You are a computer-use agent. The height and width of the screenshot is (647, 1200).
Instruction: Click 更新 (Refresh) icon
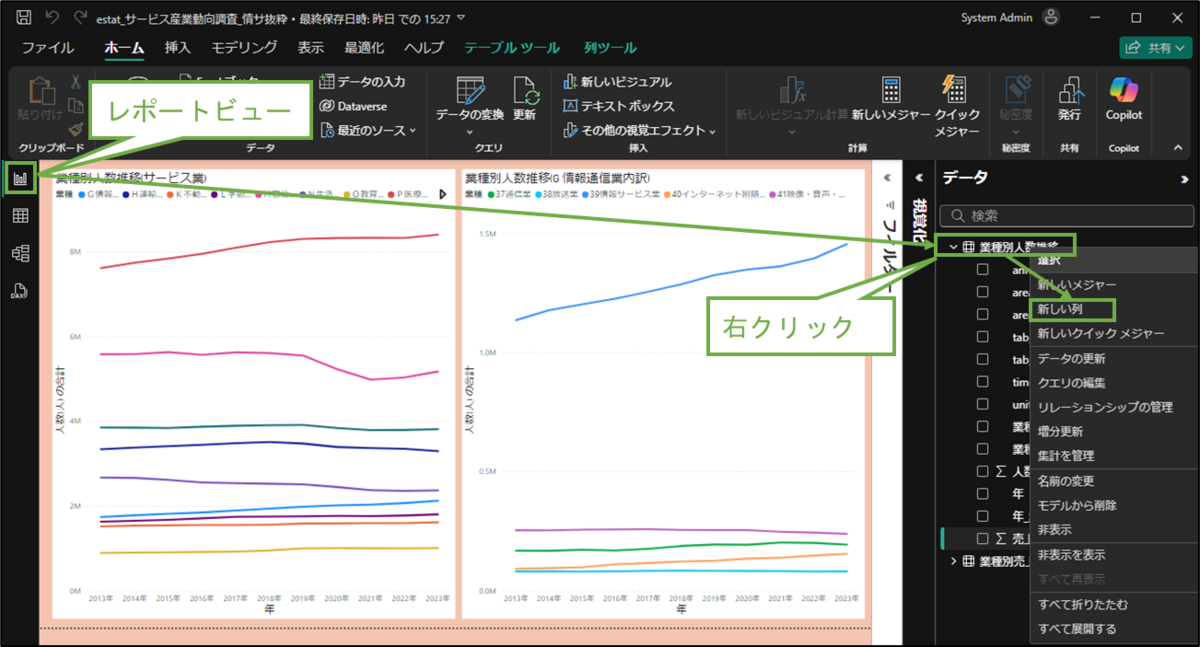[525, 91]
